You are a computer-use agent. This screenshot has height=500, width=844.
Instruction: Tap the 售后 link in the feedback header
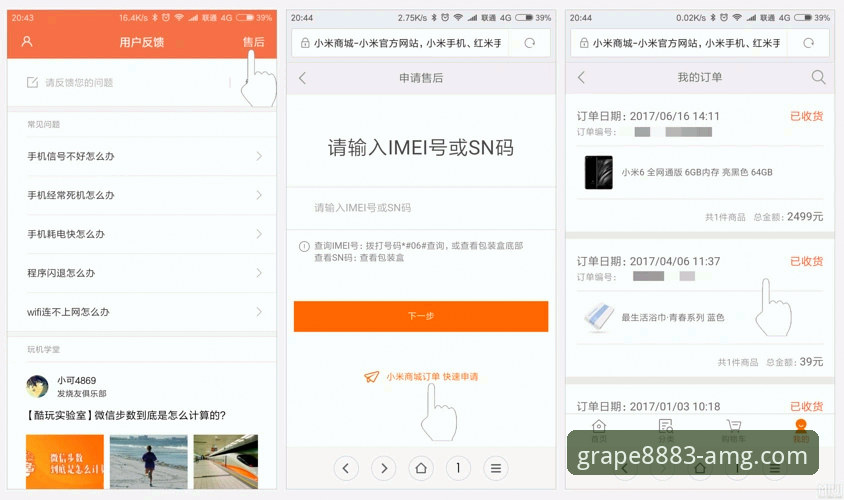pos(253,42)
